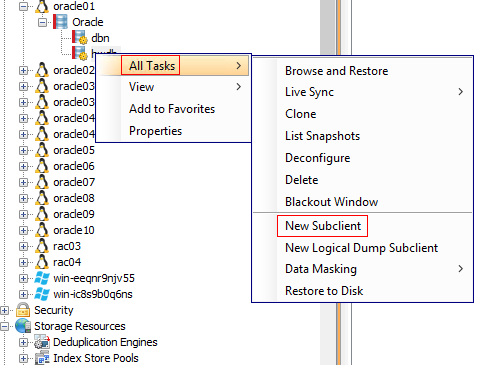
Task: Click the Index Store Pools icon
Action: 42,358
